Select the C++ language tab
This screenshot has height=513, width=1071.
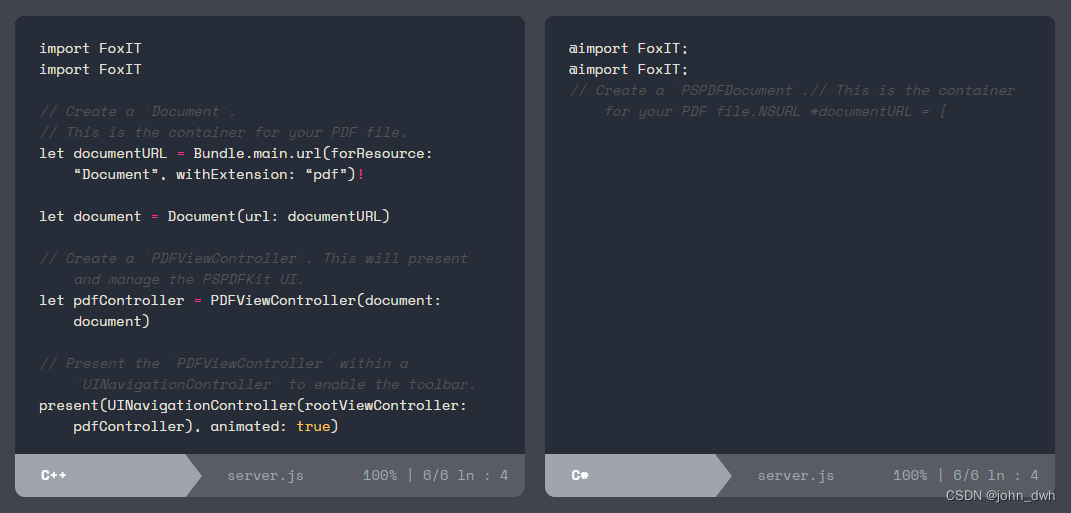[x=107, y=475]
